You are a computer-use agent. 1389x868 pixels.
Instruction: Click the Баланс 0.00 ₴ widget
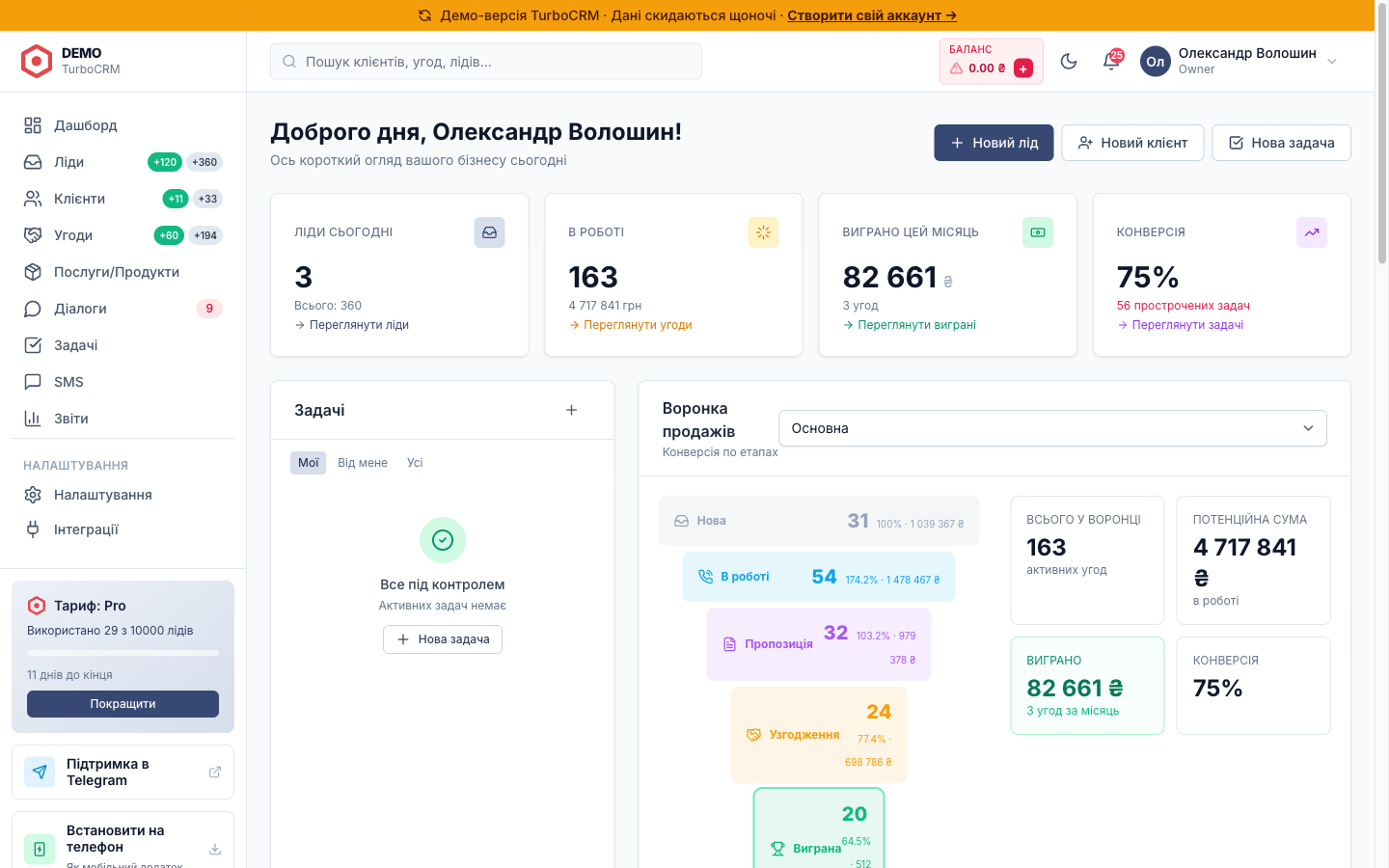pos(992,62)
